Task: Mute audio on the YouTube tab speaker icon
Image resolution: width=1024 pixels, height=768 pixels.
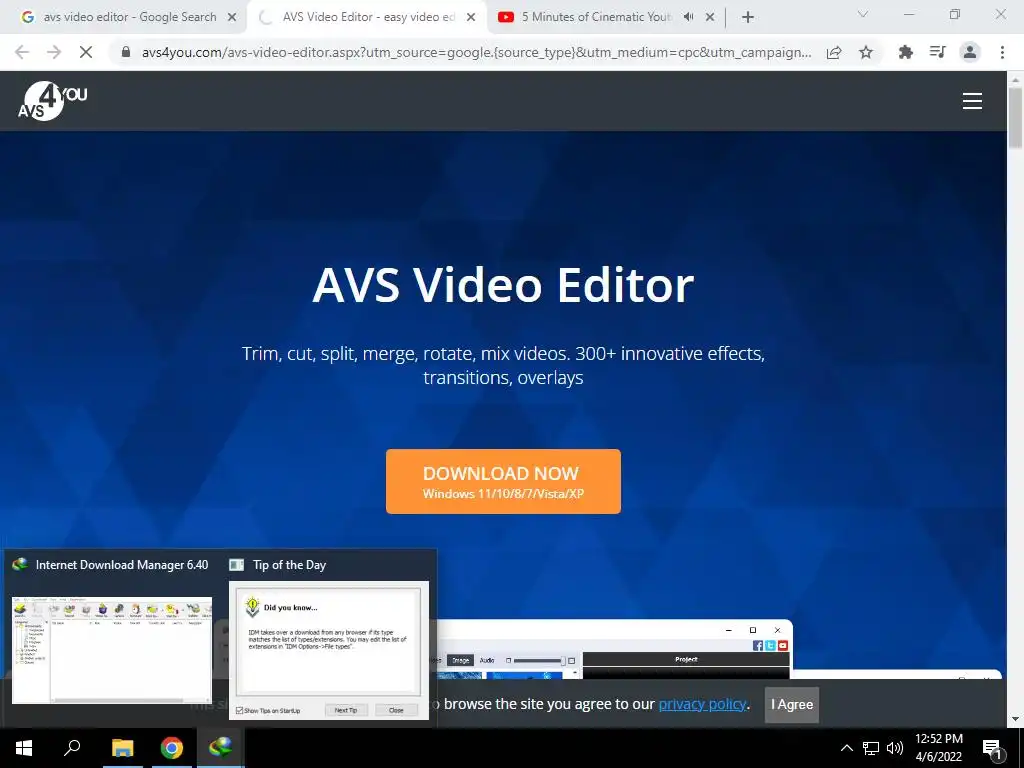Action: [x=688, y=17]
